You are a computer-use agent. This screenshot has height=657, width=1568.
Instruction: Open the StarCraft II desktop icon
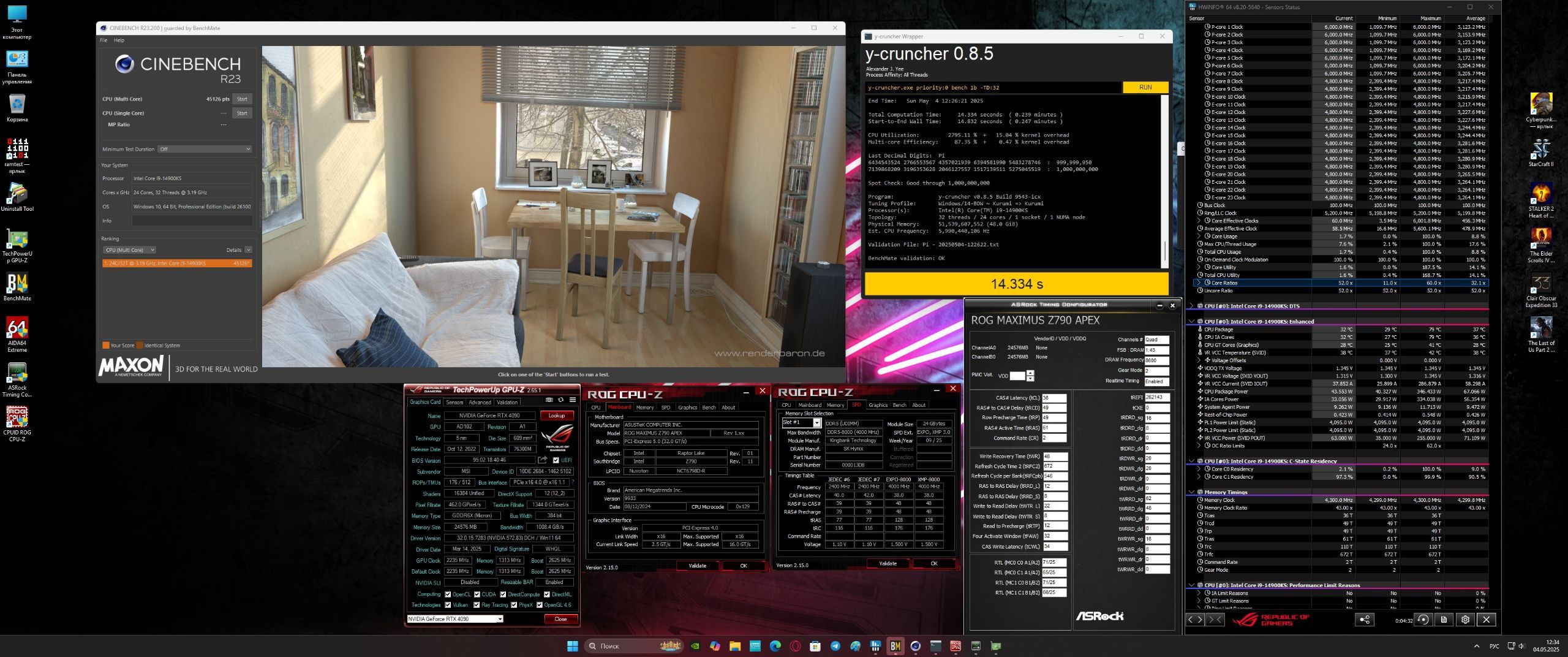[1541, 153]
